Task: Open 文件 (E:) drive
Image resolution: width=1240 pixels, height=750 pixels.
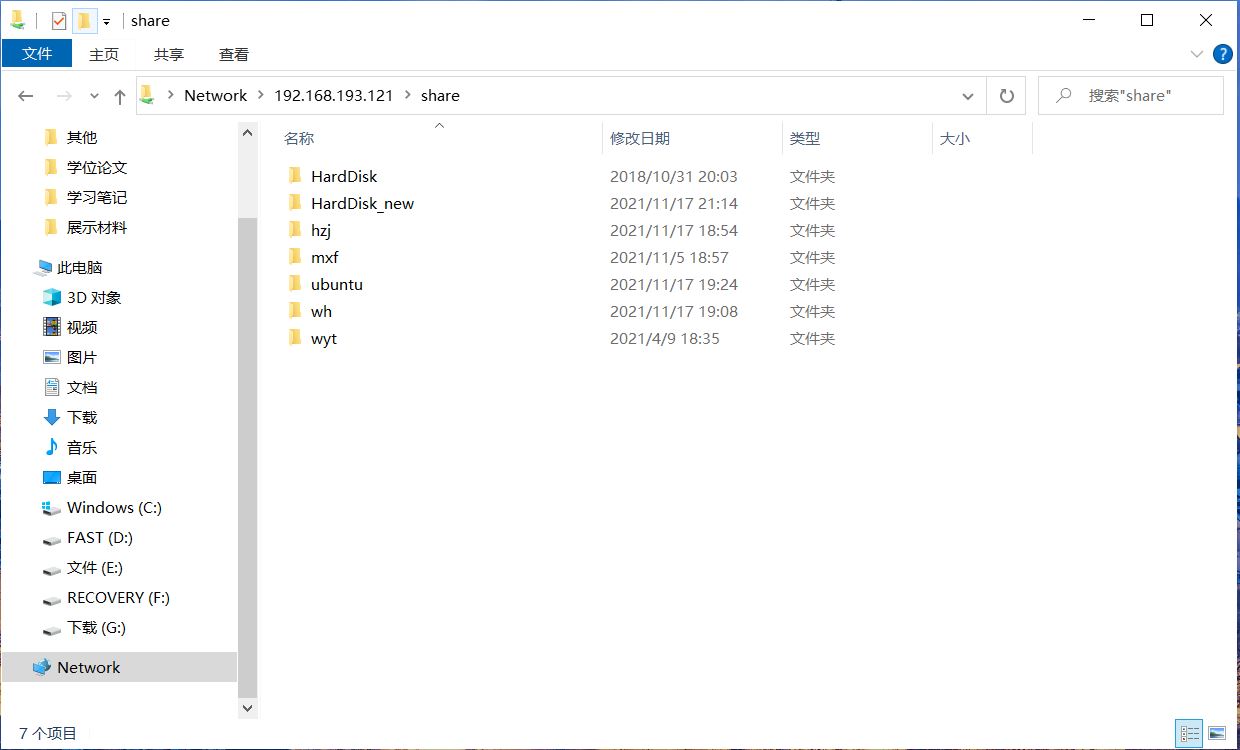Action: [x=95, y=567]
